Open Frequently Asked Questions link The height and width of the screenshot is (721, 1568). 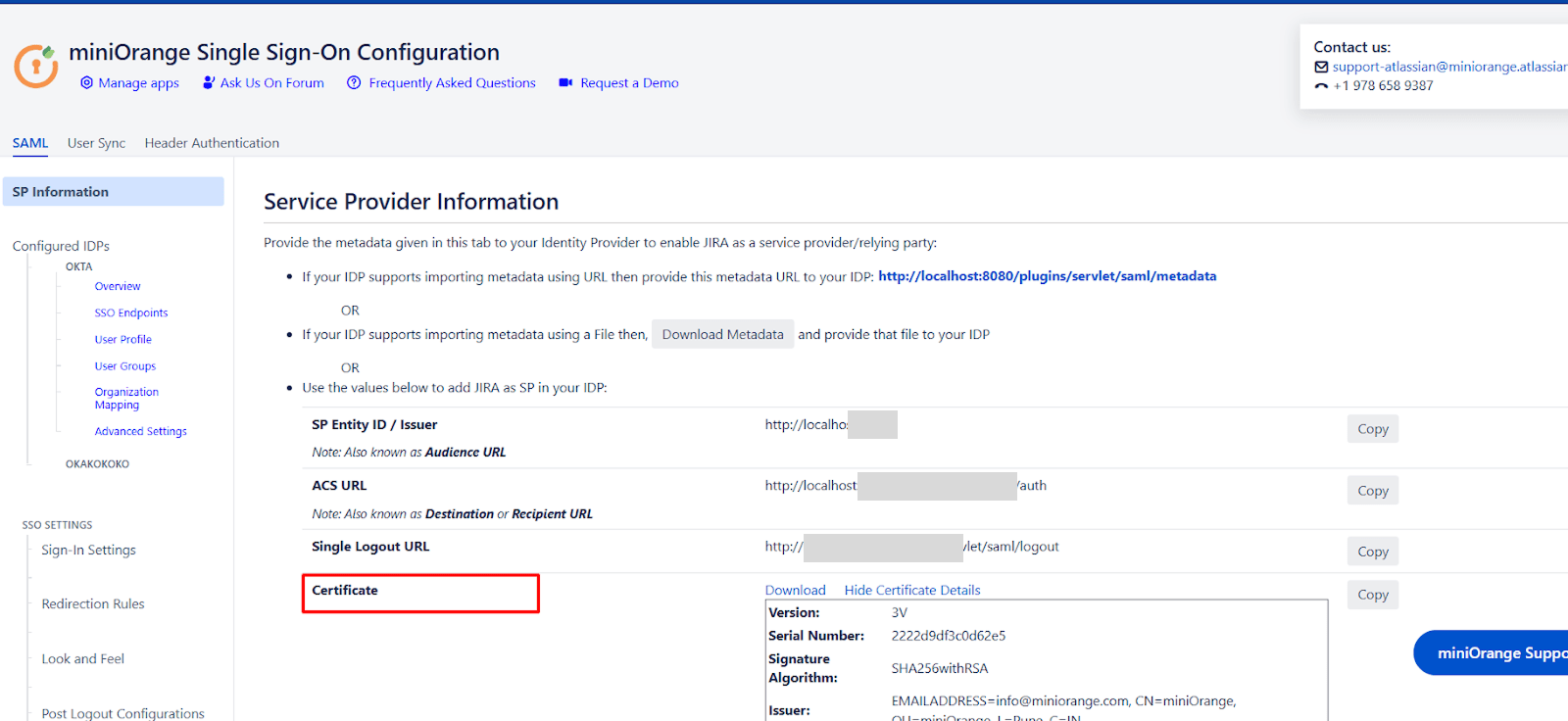click(x=452, y=83)
